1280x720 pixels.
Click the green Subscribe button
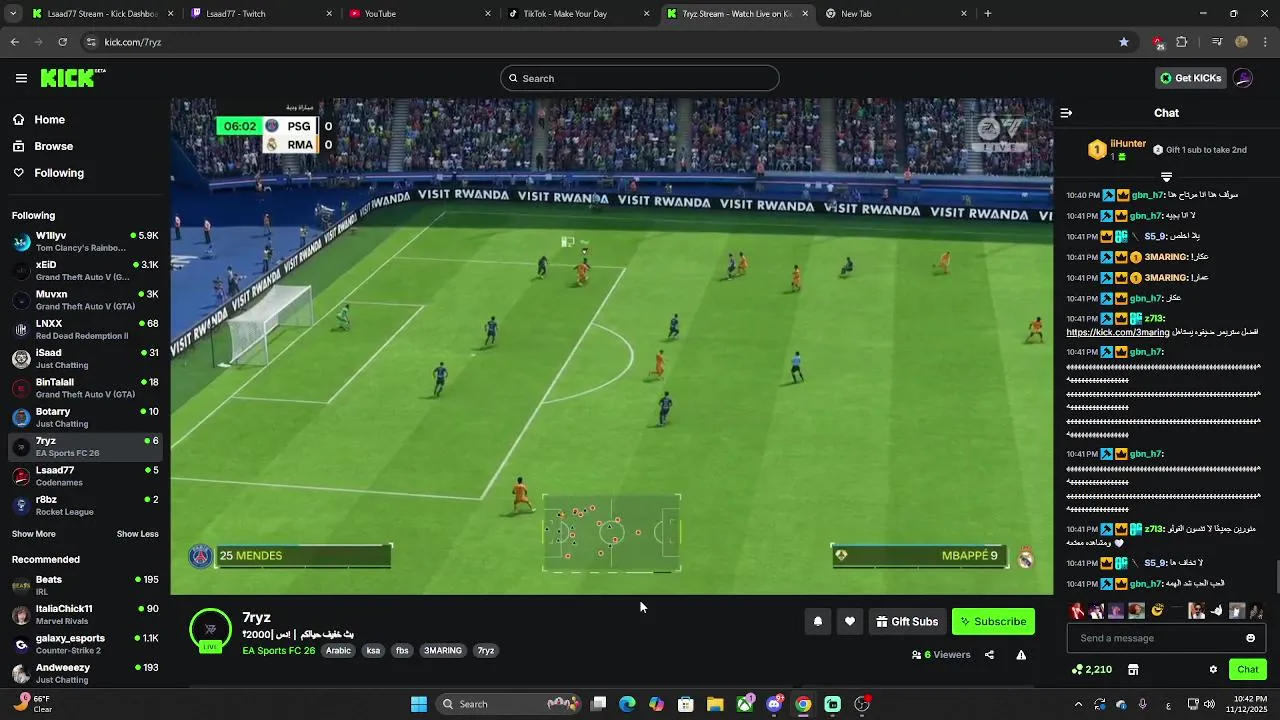pos(993,621)
